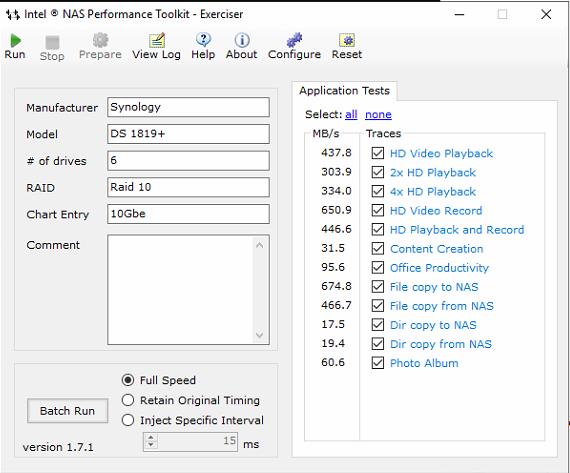Uncheck Photo Album trace
The width and height of the screenshot is (570, 473).
tap(378, 363)
